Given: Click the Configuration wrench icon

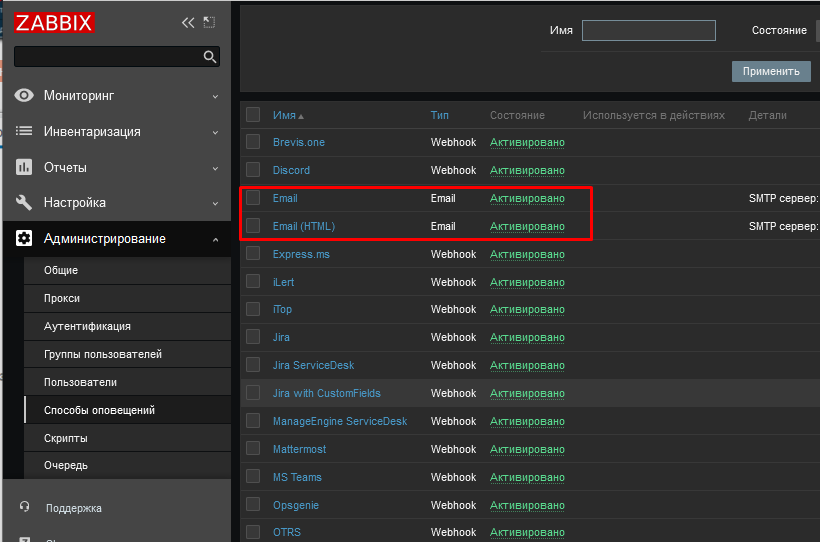Looking at the screenshot, I should click(25, 203).
